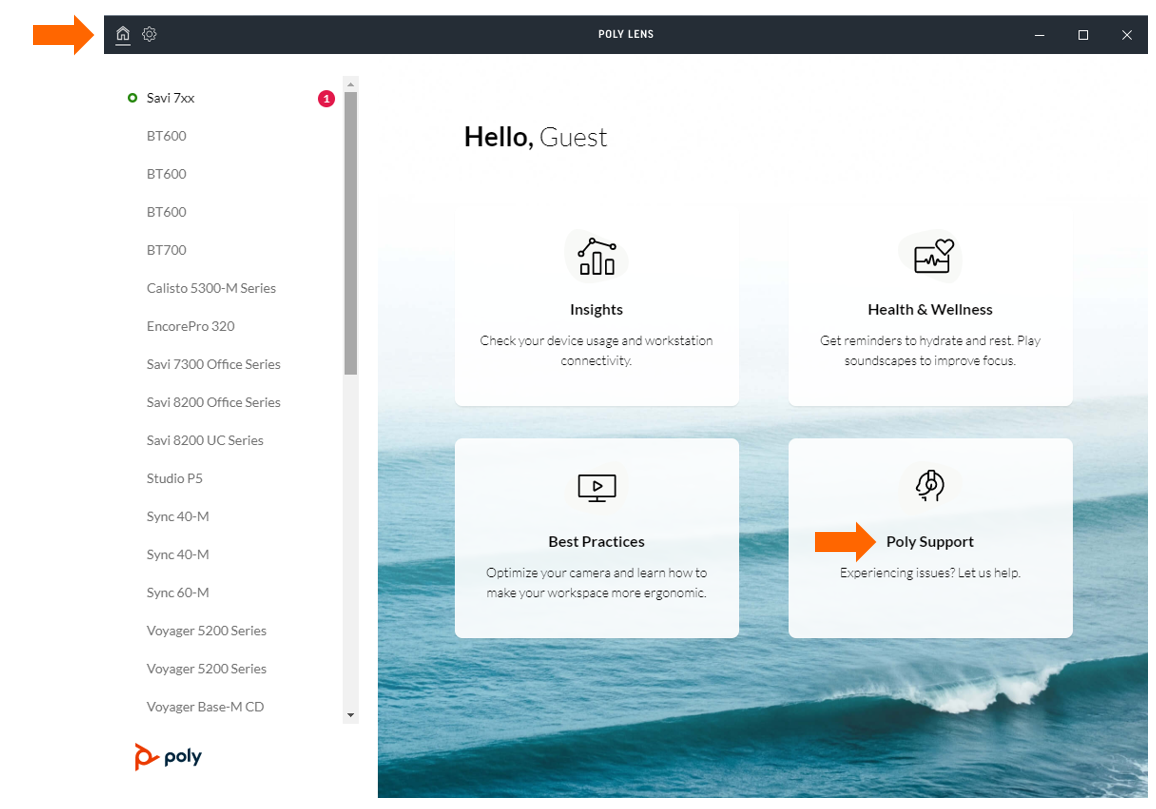Click the Health & Wellness heart monitor icon
Image resolution: width=1156 pixels, height=809 pixels.
[x=930, y=258]
